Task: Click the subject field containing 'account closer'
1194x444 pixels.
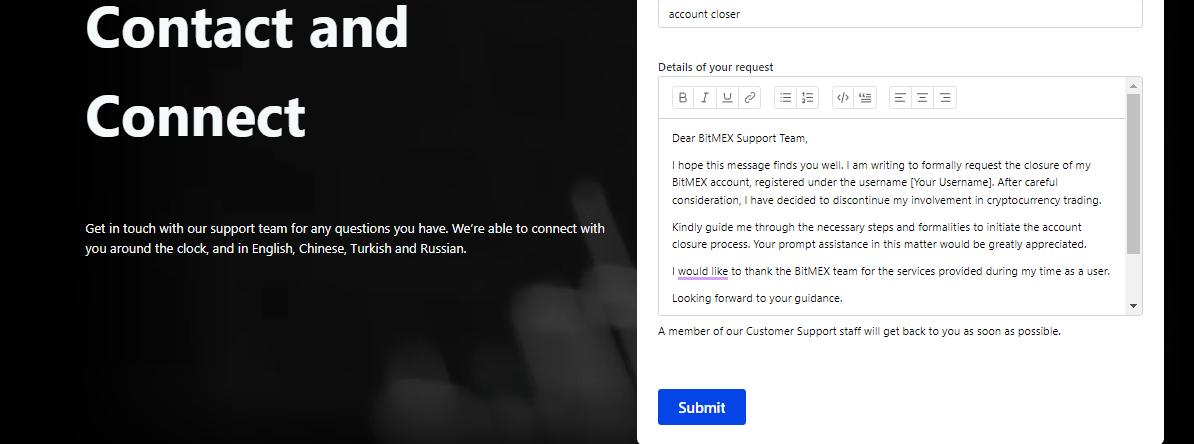Action: (900, 14)
